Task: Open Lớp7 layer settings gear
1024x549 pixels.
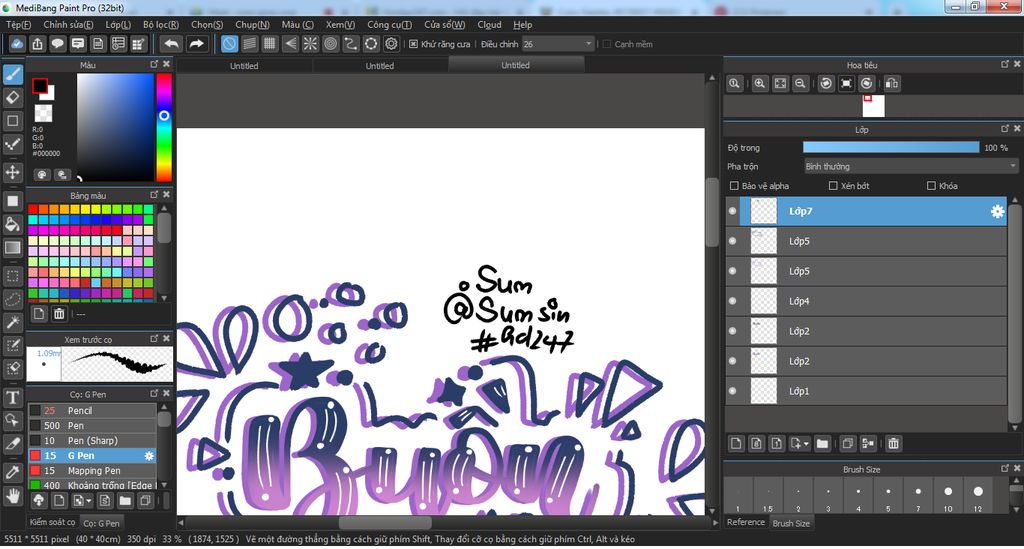Action: [x=997, y=212]
